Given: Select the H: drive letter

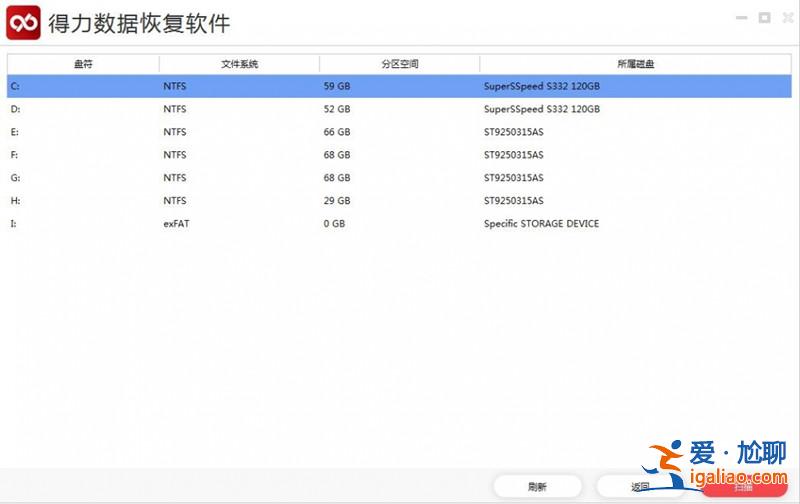Looking at the screenshot, I should (x=15, y=201).
